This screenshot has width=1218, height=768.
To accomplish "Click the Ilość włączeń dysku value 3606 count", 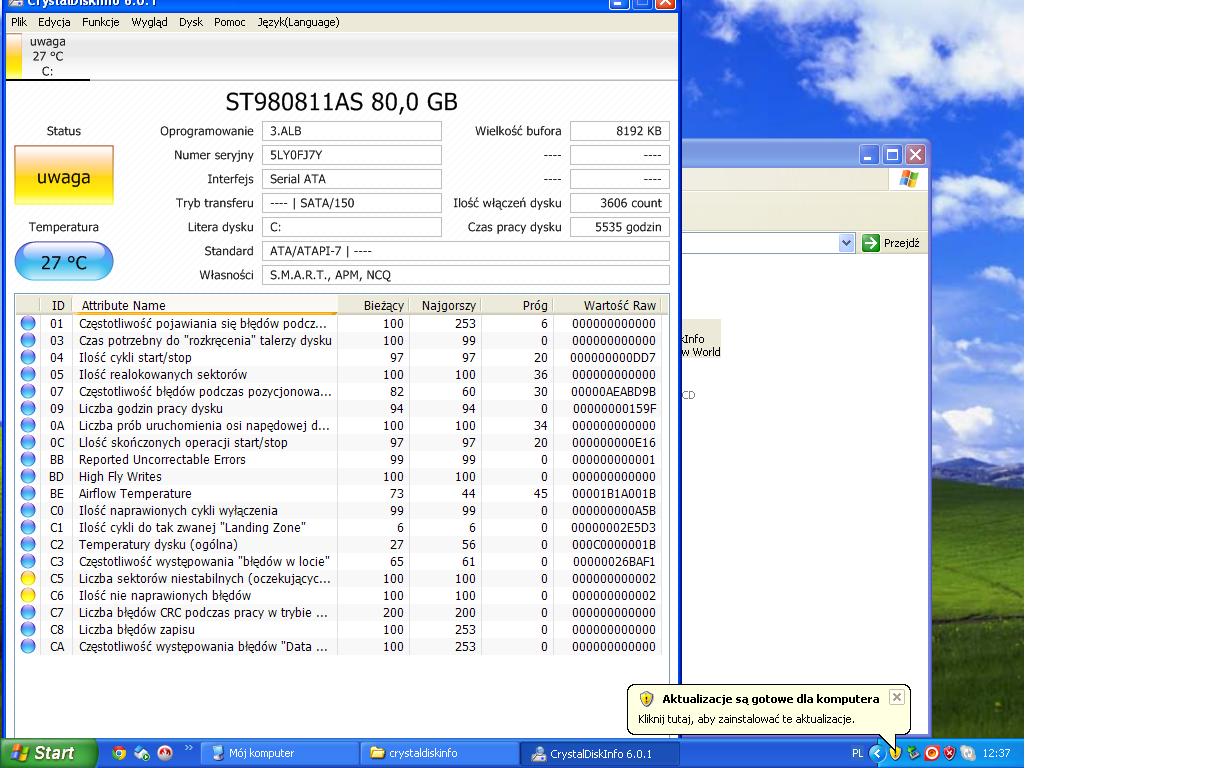I will click(620, 203).
